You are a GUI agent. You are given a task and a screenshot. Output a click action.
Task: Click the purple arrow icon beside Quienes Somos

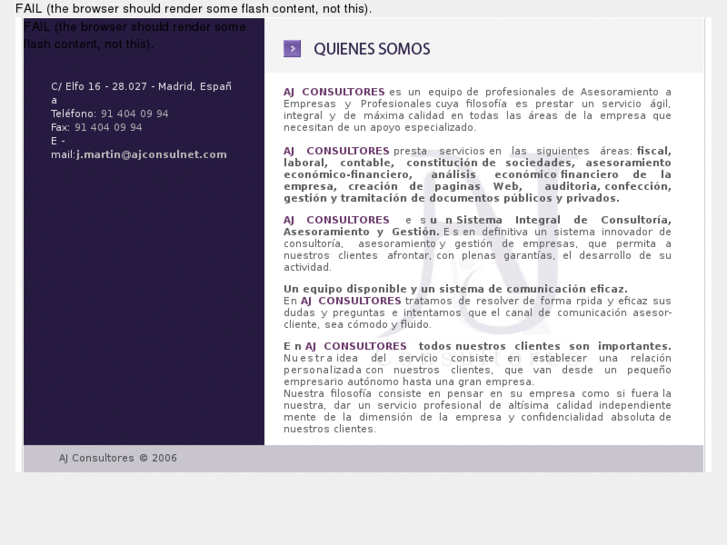click(292, 49)
